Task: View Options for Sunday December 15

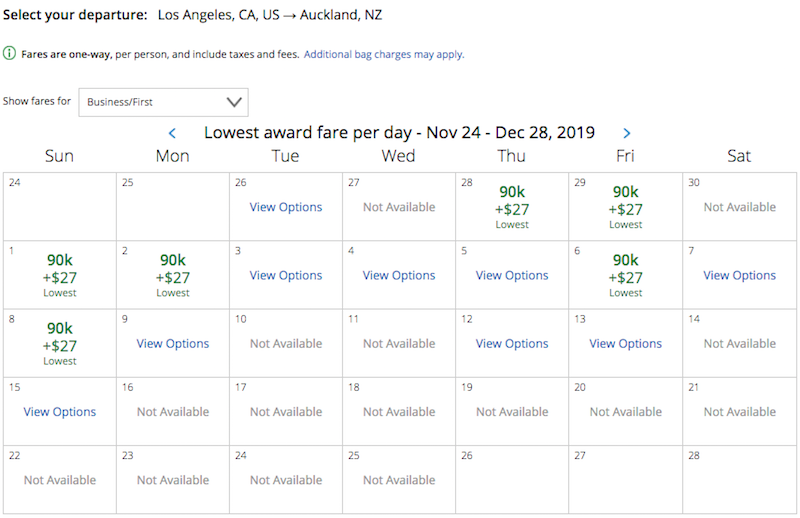Action: [x=60, y=412]
